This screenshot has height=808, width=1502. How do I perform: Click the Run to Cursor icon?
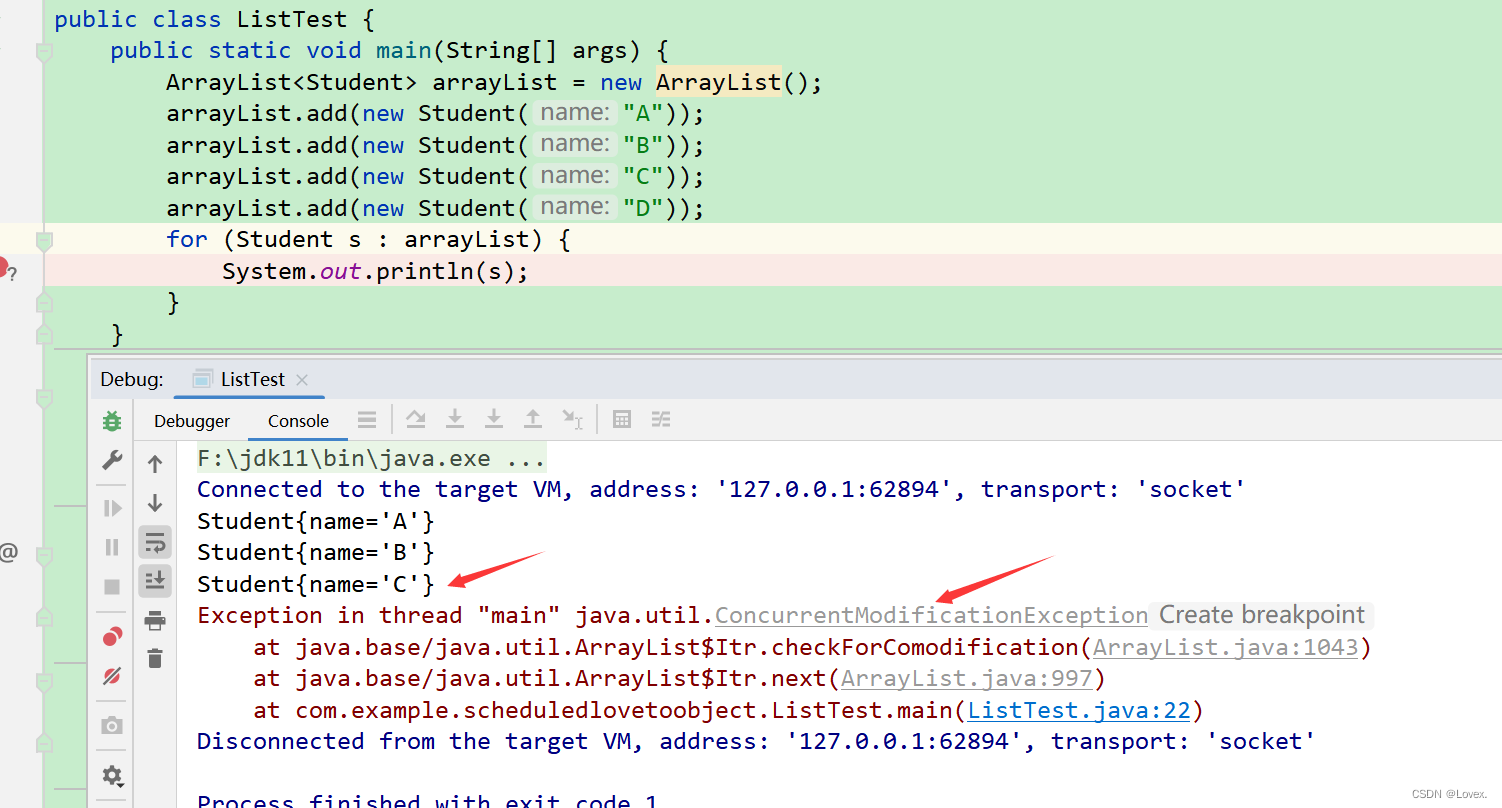[x=572, y=420]
